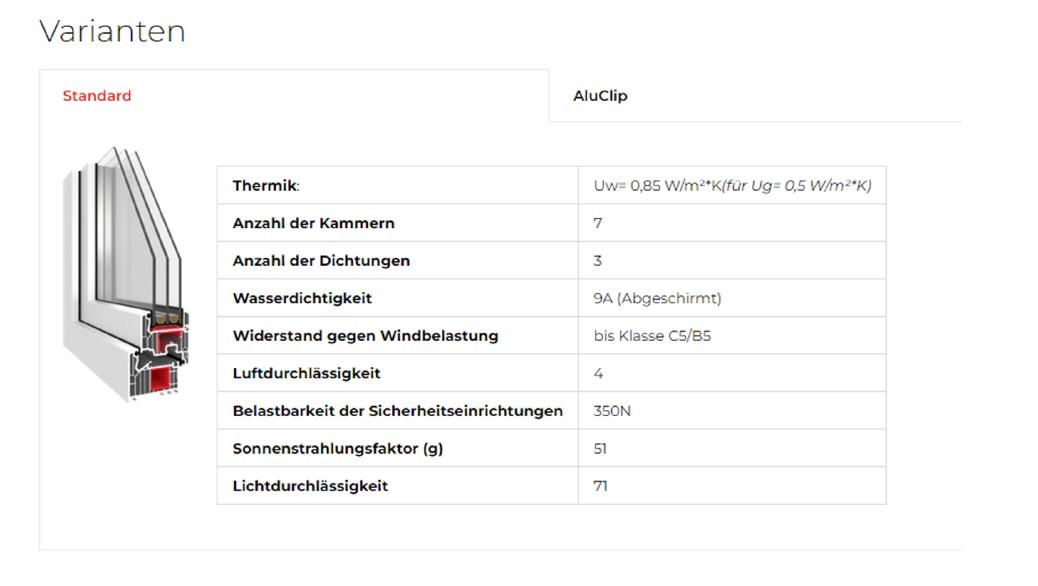
Task: Select the Anzahl der Kammern label
Action: [x=313, y=223]
